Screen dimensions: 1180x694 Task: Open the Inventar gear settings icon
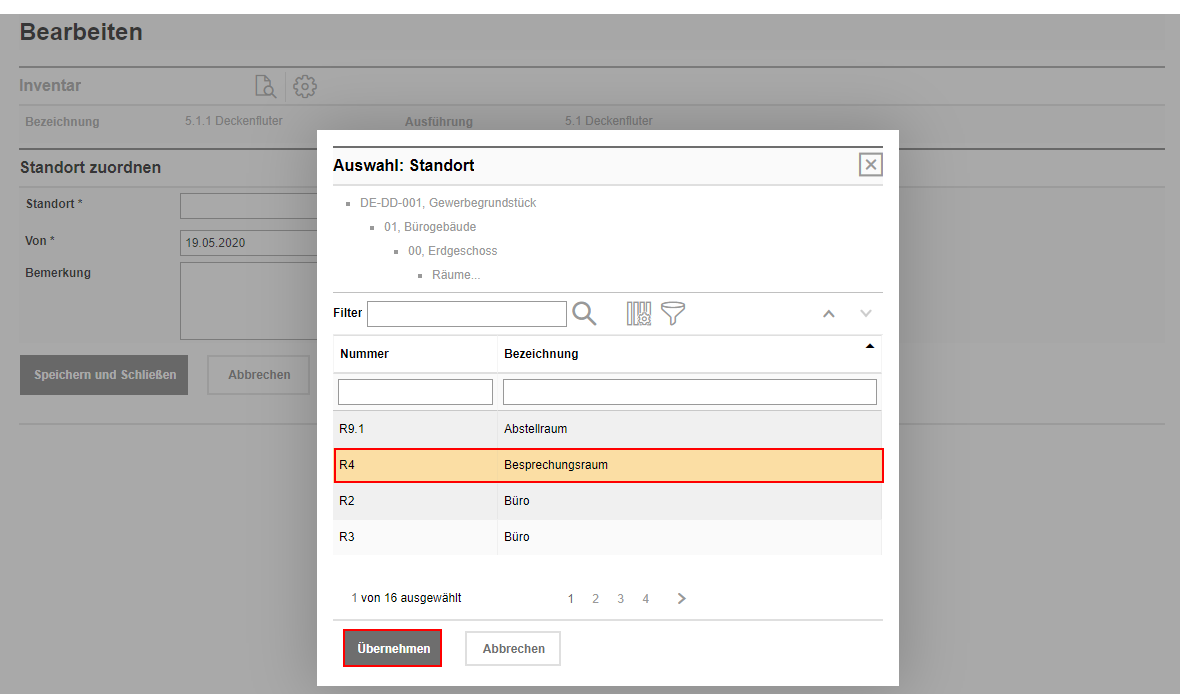click(x=305, y=87)
